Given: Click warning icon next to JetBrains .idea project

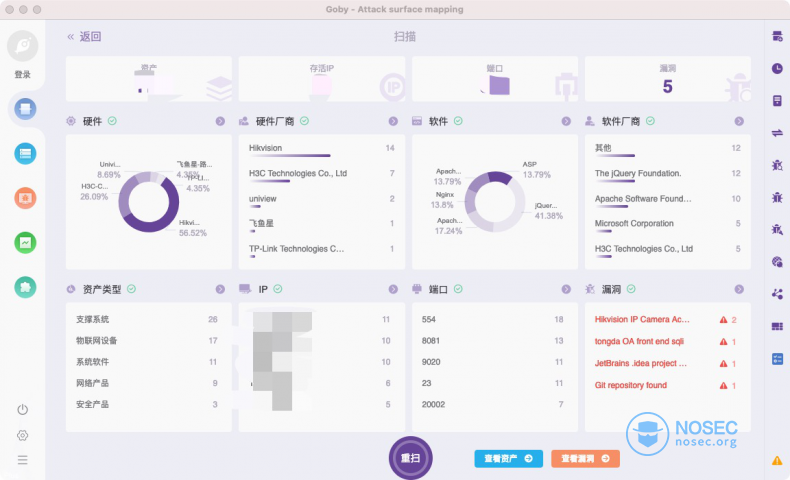Looking at the screenshot, I should [x=723, y=364].
